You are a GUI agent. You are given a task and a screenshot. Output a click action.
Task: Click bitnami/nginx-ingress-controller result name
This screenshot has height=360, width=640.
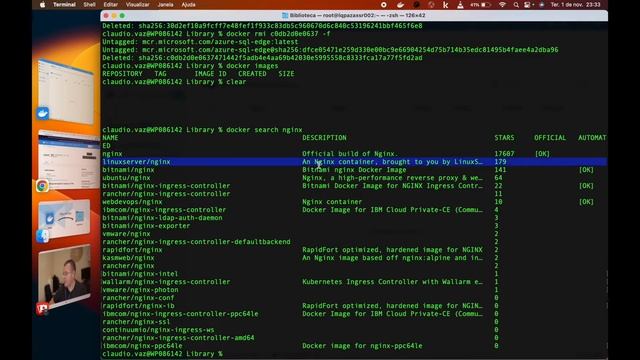click(166, 186)
